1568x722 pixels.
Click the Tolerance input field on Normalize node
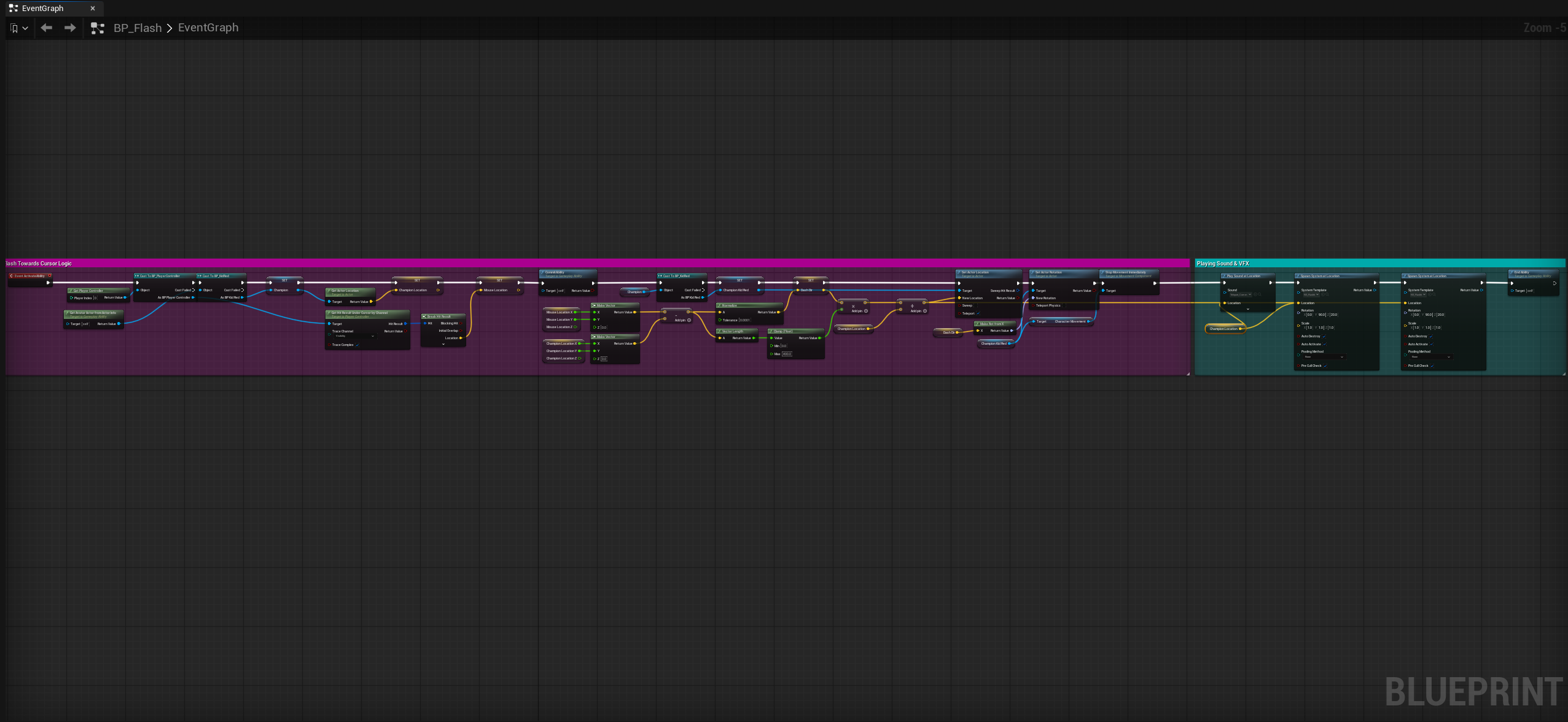coord(744,320)
